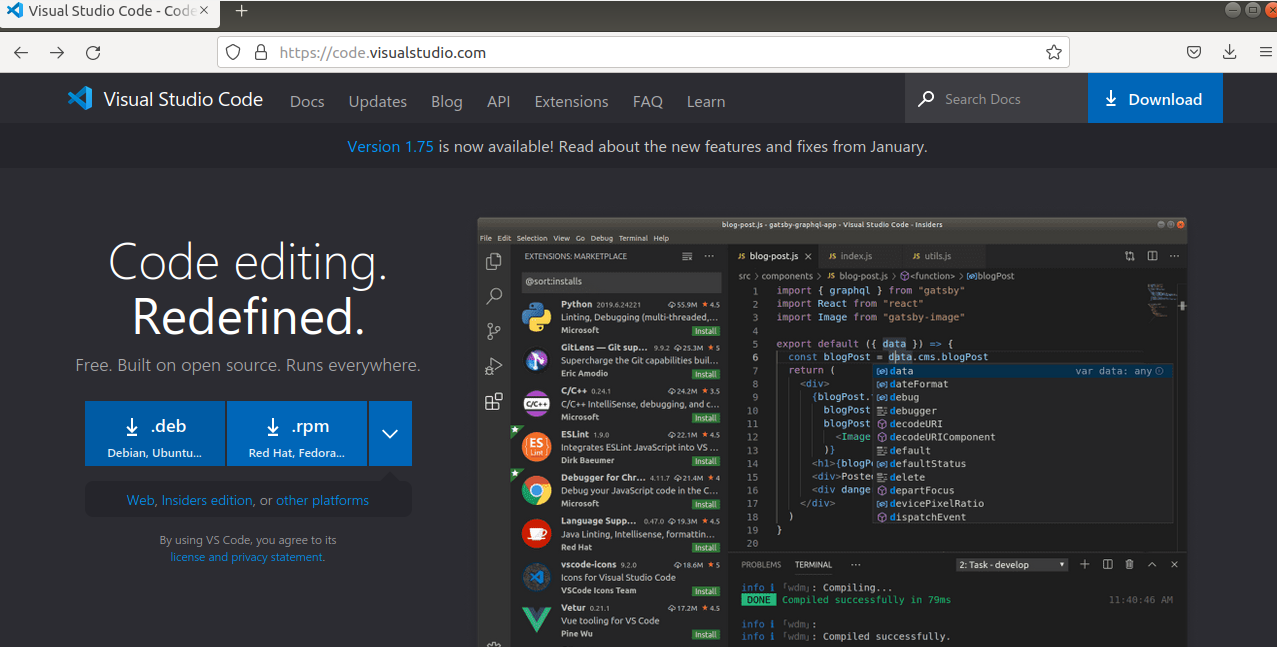This screenshot has width=1277, height=647.
Task: Open the Docs page
Action: click(x=307, y=101)
